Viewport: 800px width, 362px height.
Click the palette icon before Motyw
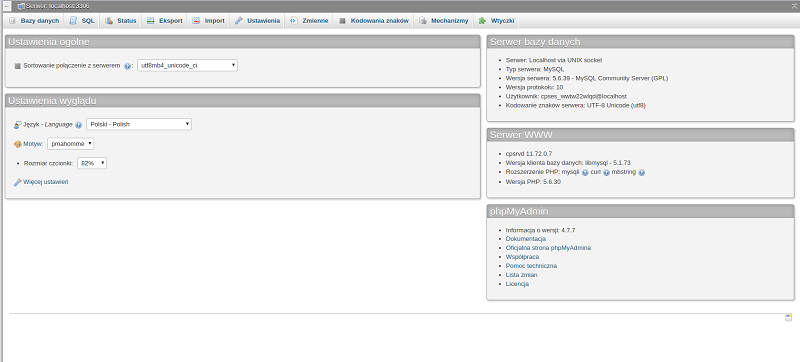18,144
